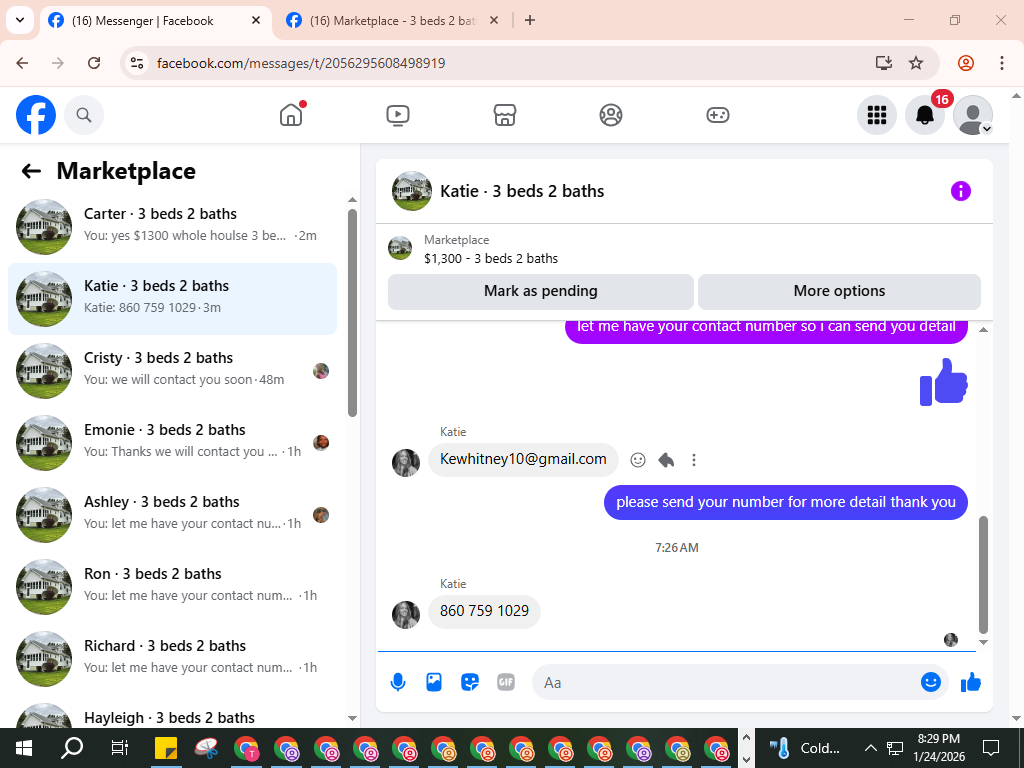Open Chrome profile icon
The height and width of the screenshot is (768, 1024).
[x=966, y=63]
